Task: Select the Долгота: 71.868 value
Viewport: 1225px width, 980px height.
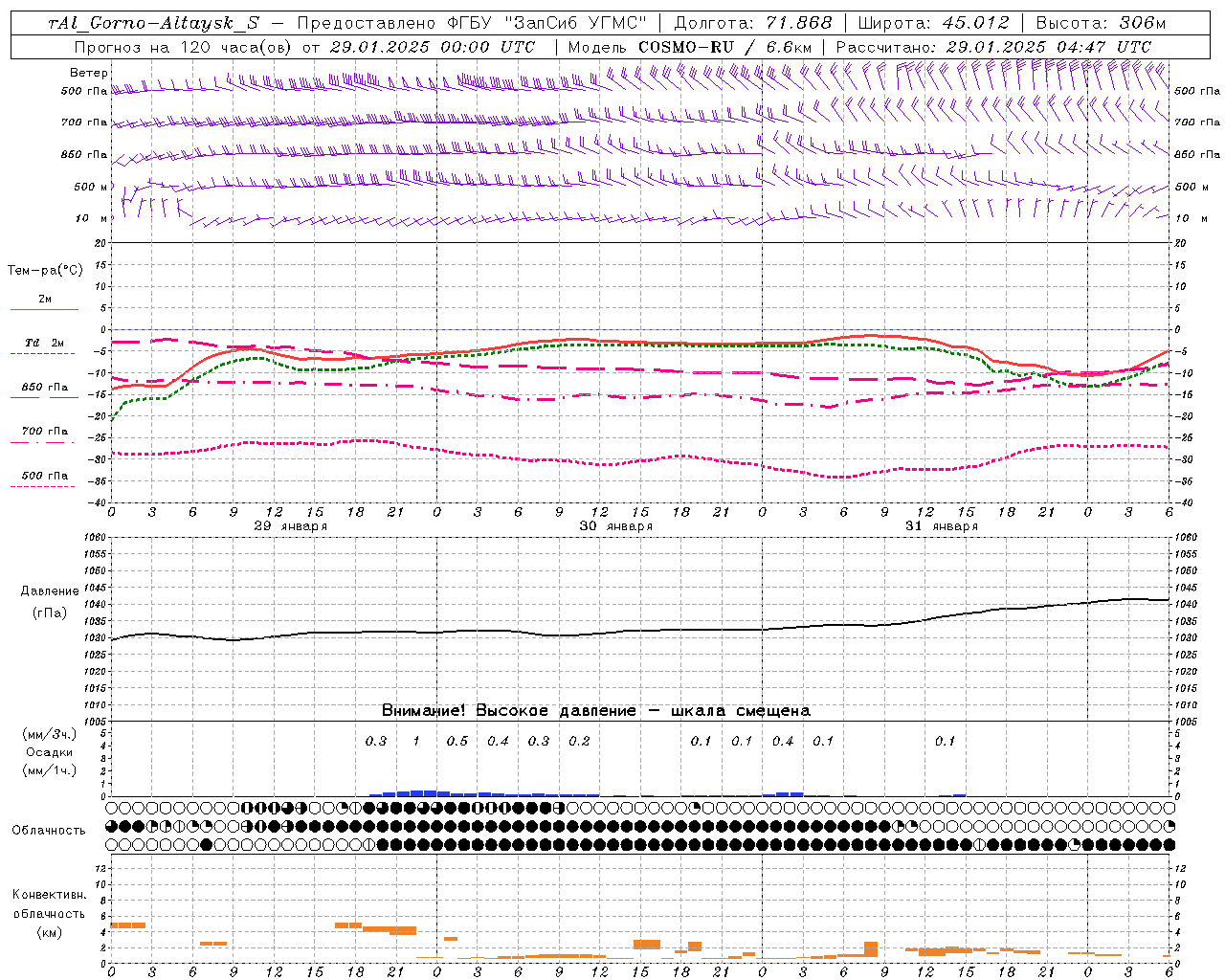Action: (x=753, y=23)
